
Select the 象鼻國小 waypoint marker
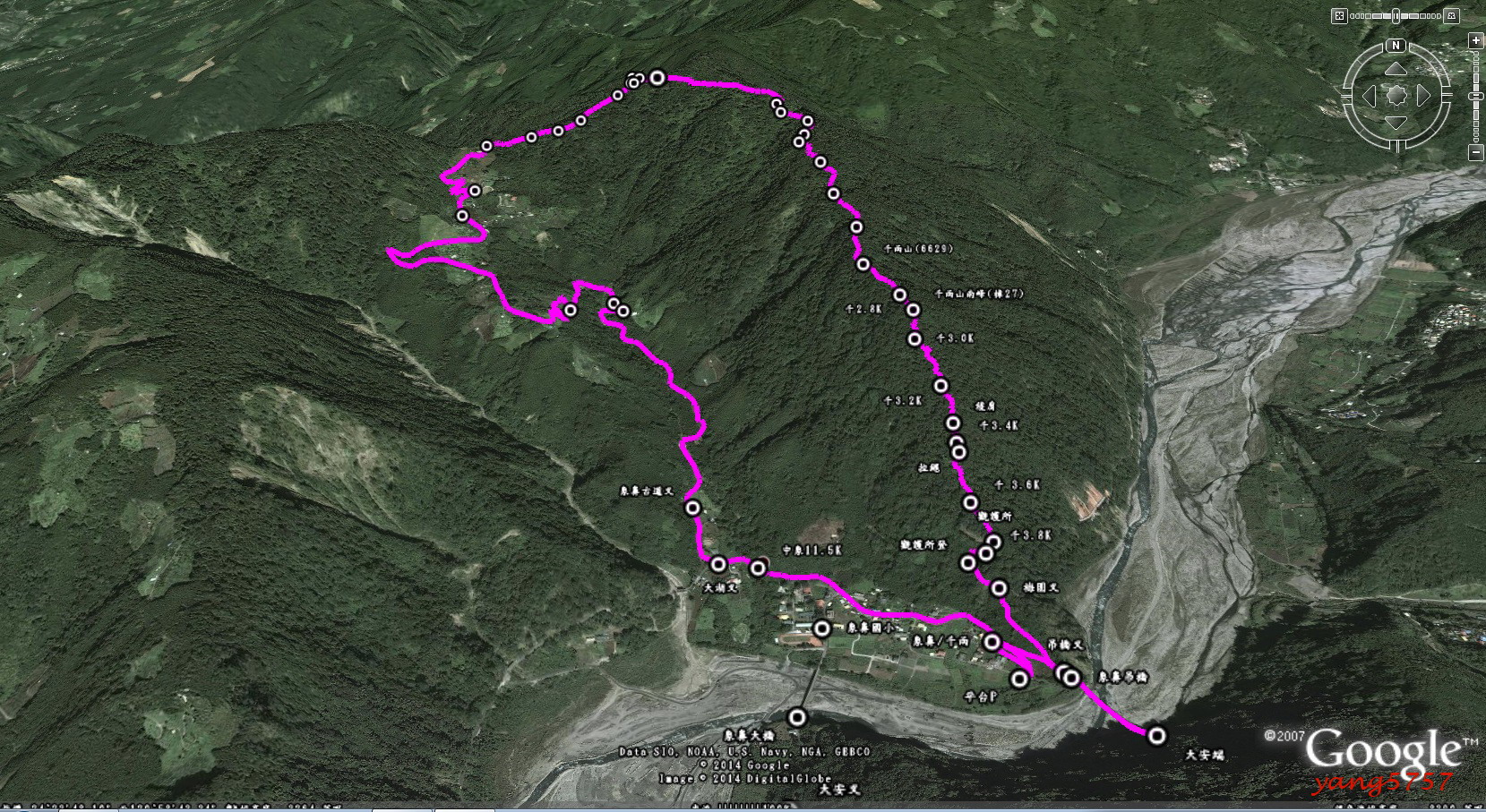[821, 628]
